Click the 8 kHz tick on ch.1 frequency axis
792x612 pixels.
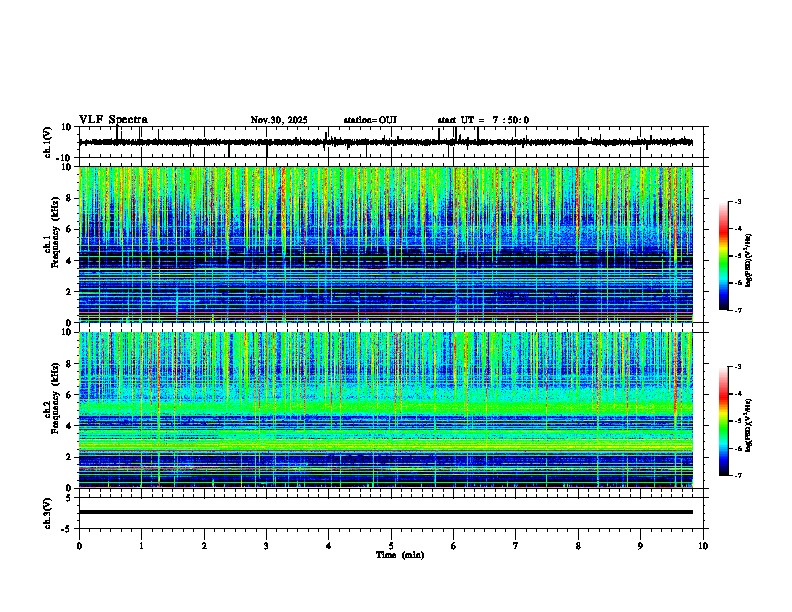pyautogui.click(x=70, y=198)
